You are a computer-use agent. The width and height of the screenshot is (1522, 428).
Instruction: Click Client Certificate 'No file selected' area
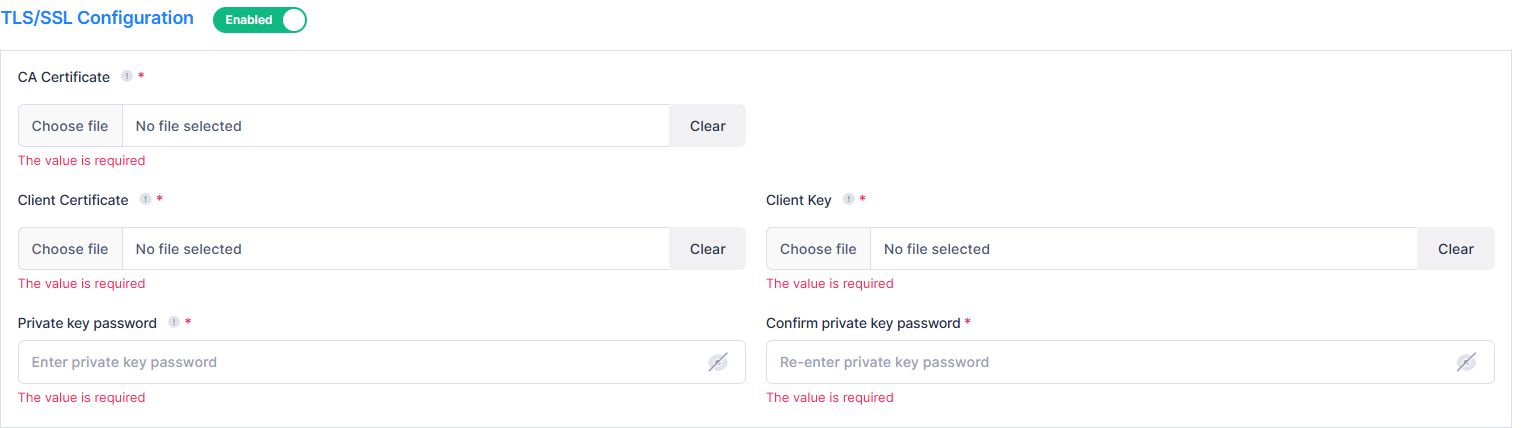396,249
